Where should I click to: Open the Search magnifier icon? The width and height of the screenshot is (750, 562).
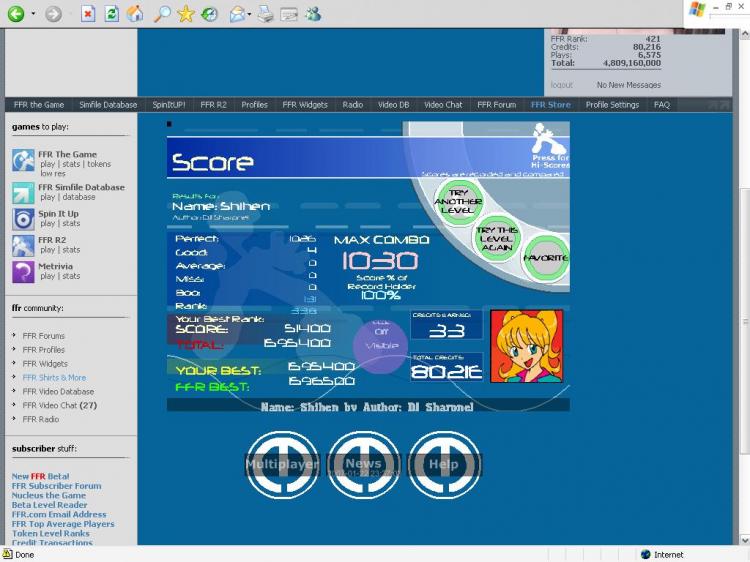(162, 14)
